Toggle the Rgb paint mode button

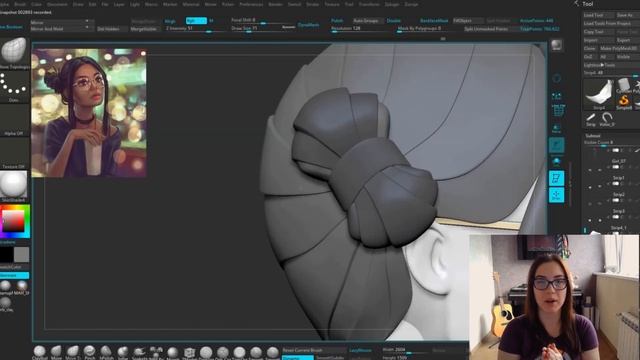tap(196, 20)
